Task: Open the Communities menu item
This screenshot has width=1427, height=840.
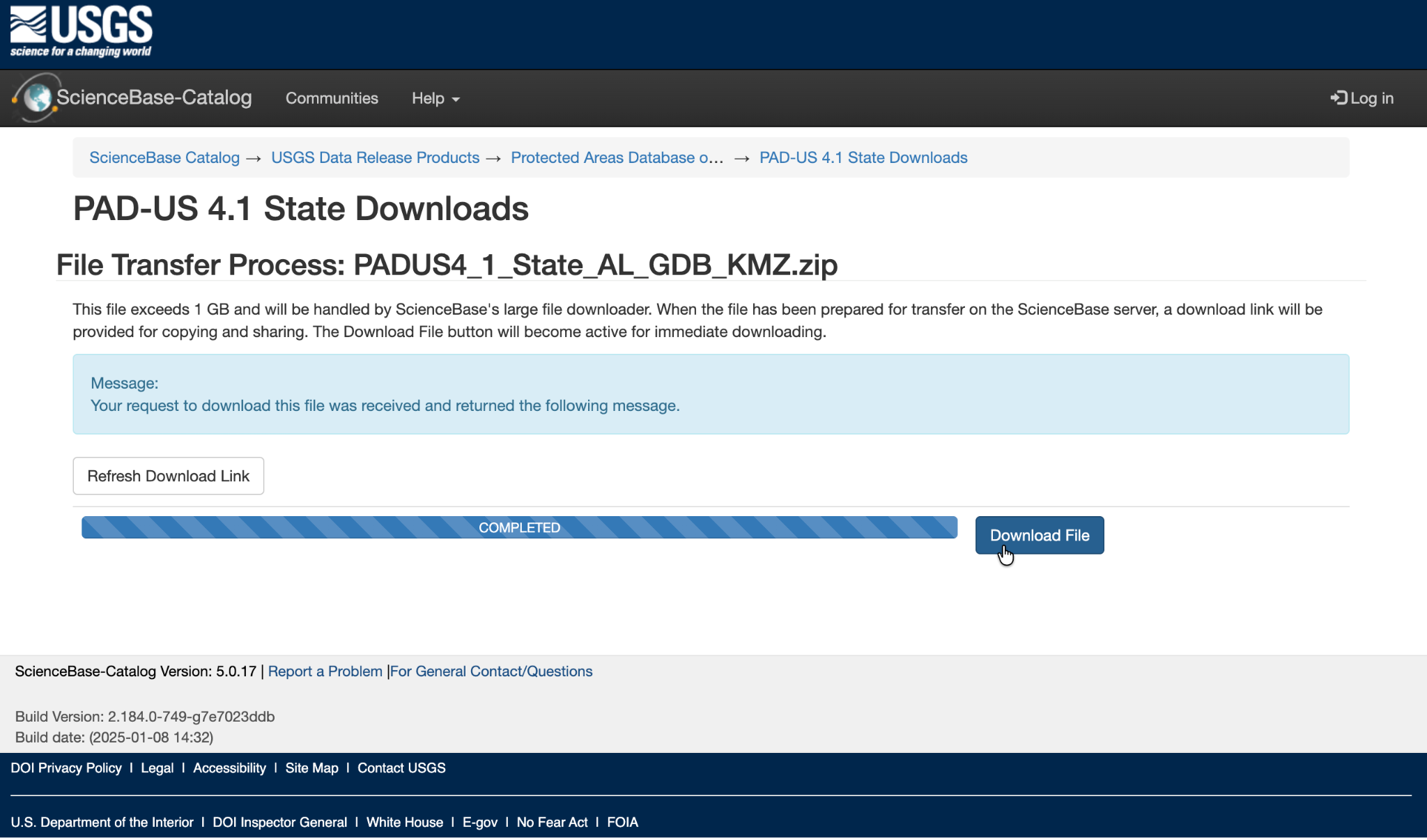Action: point(332,98)
